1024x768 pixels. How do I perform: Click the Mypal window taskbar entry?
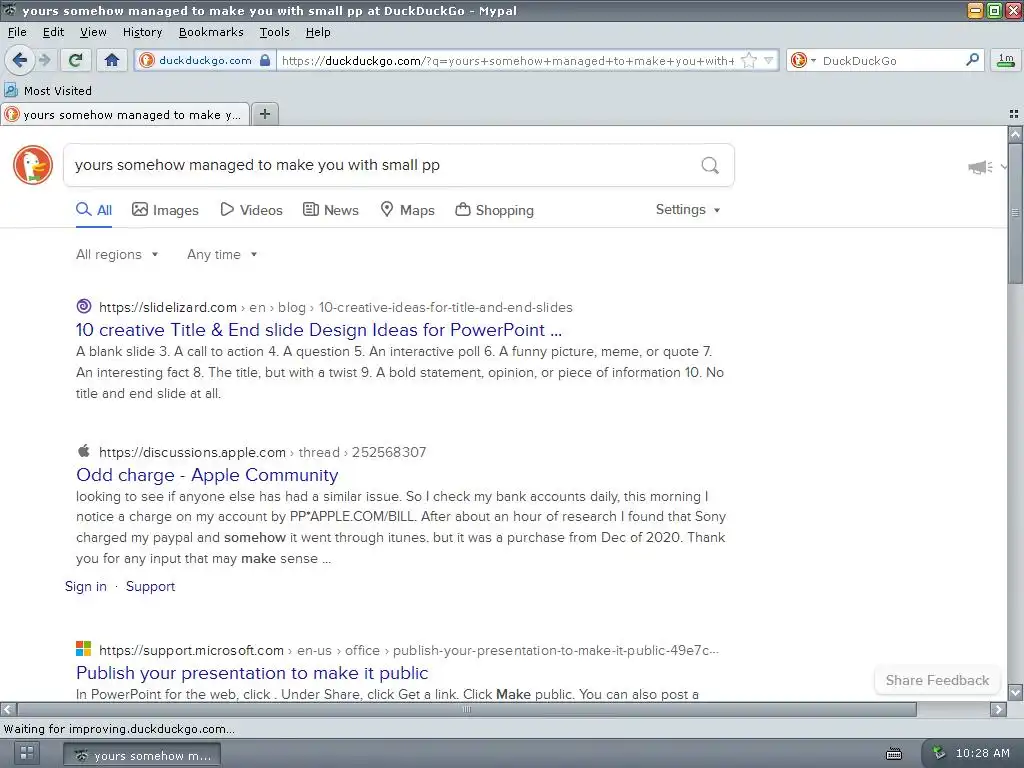pyautogui.click(x=142, y=755)
